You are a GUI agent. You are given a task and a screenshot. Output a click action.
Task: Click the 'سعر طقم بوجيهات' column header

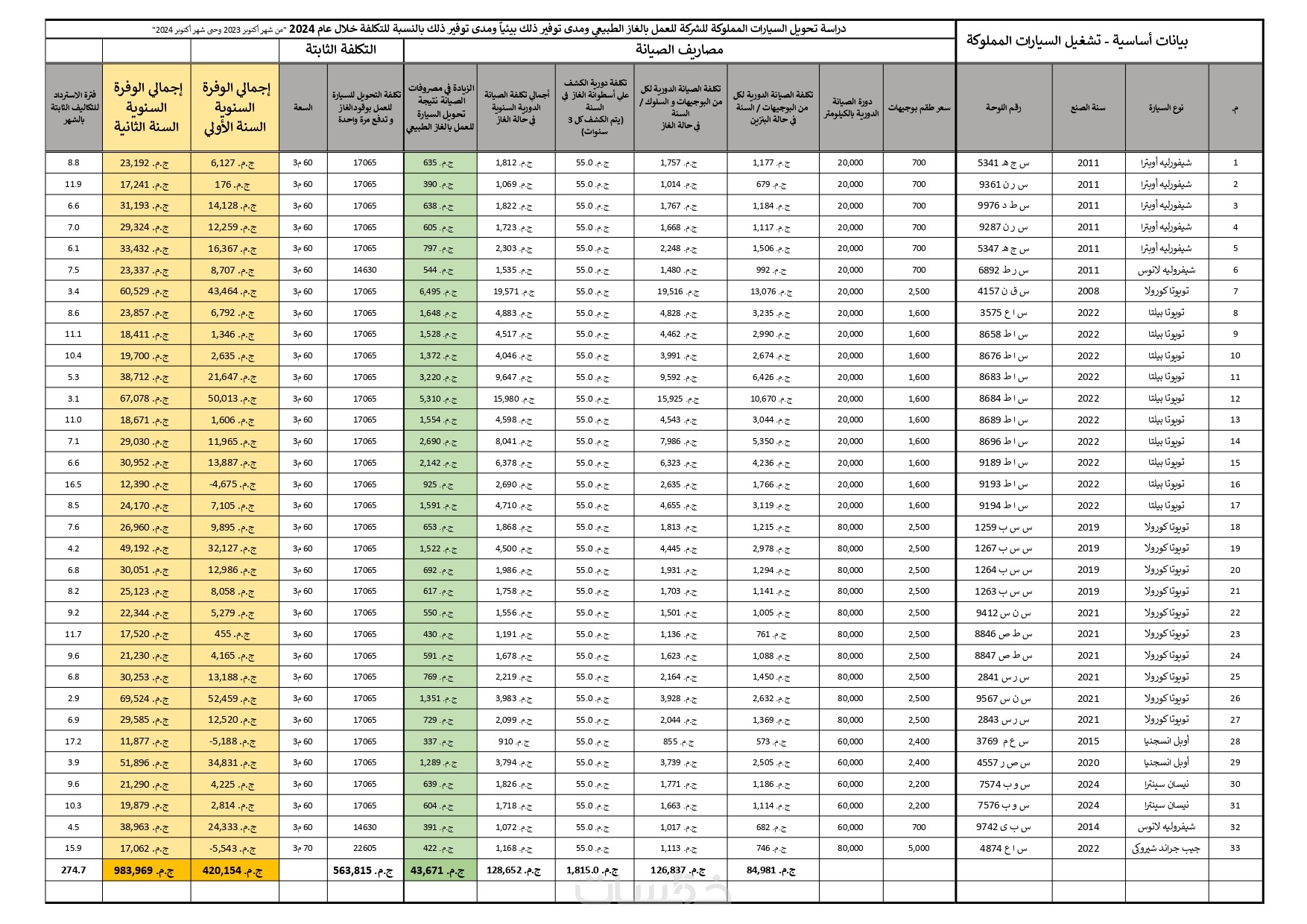pyautogui.click(x=919, y=108)
